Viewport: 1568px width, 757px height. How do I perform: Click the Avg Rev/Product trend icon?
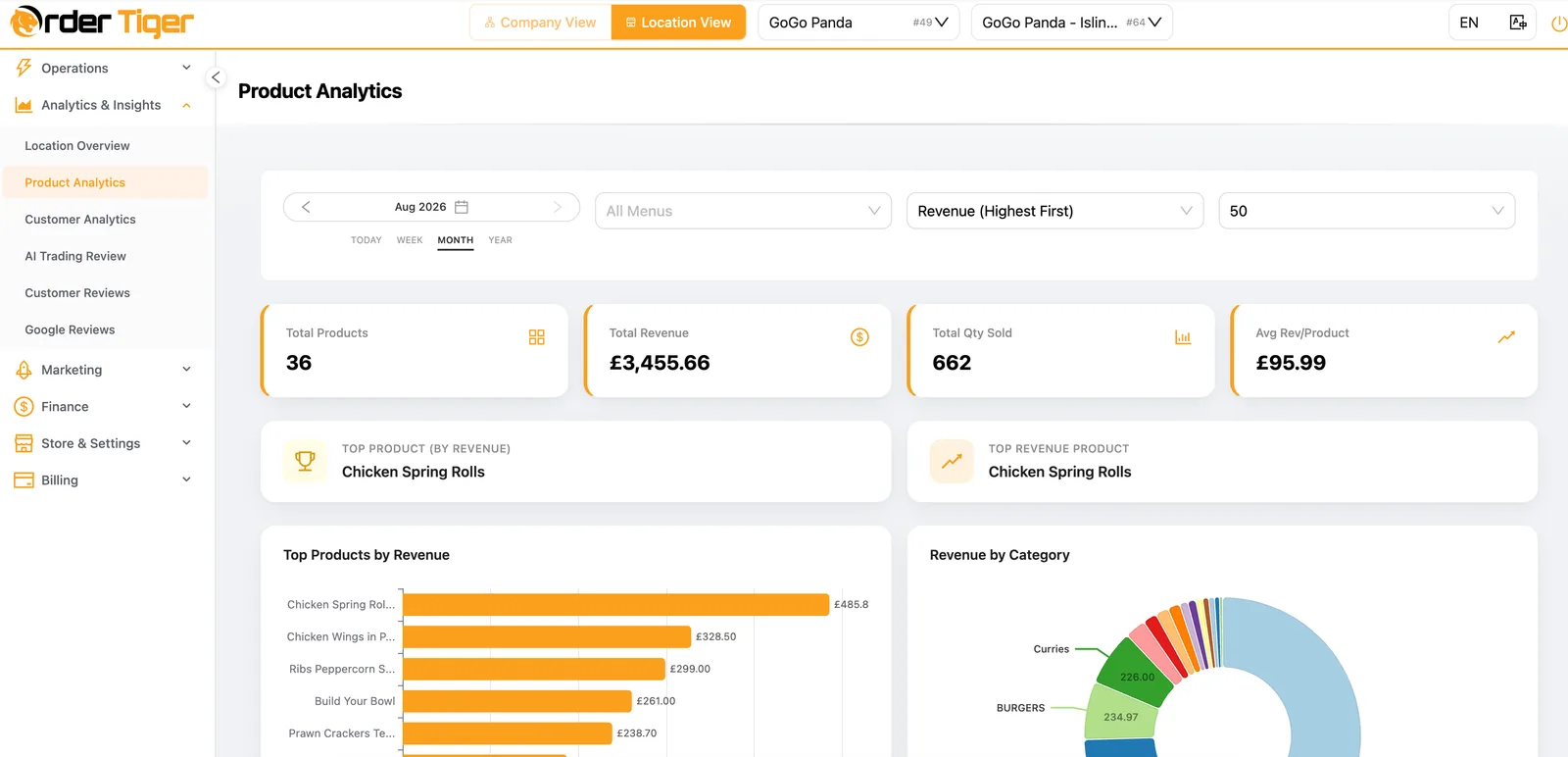pos(1506,337)
